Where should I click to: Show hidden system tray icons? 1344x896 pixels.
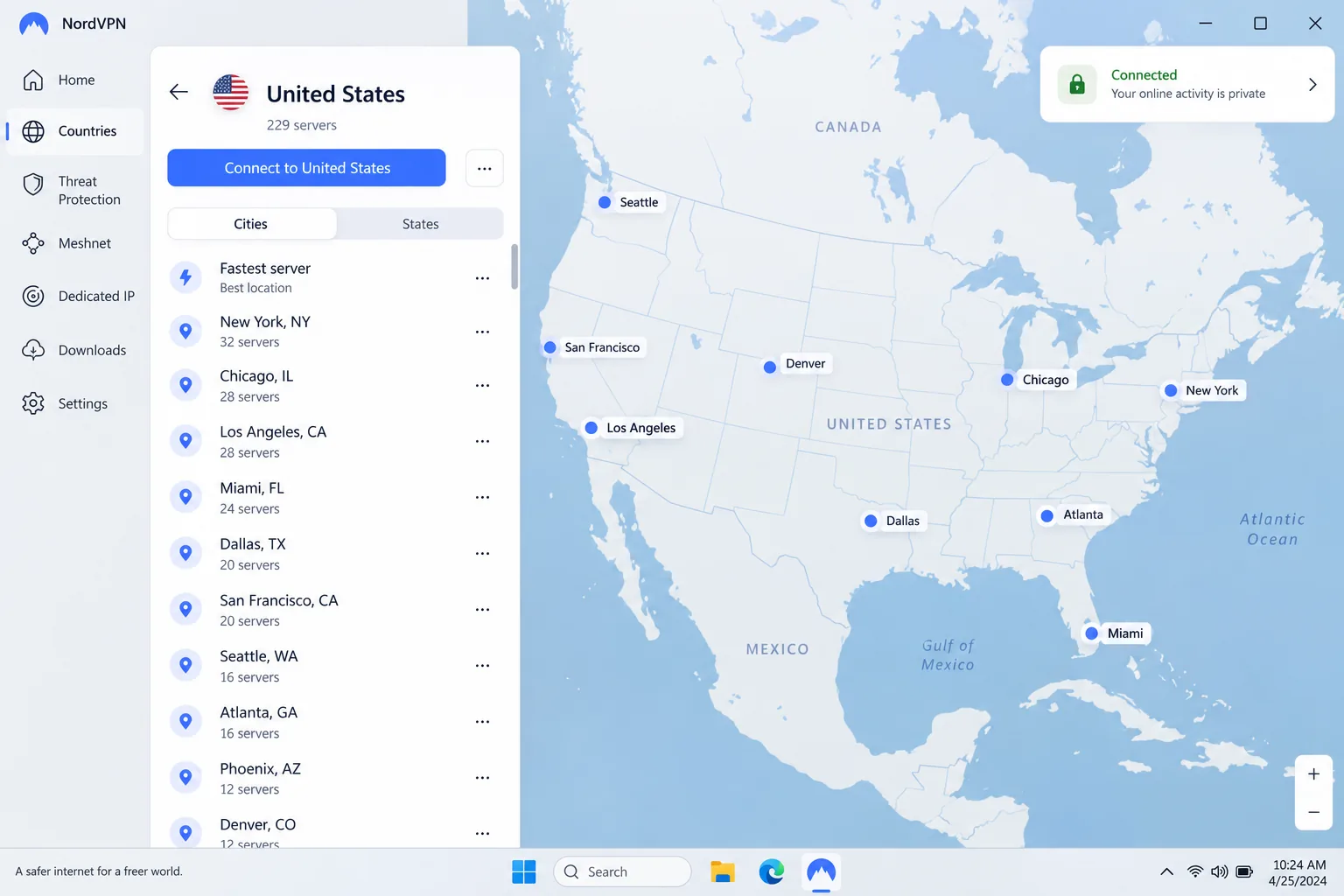click(x=1166, y=871)
